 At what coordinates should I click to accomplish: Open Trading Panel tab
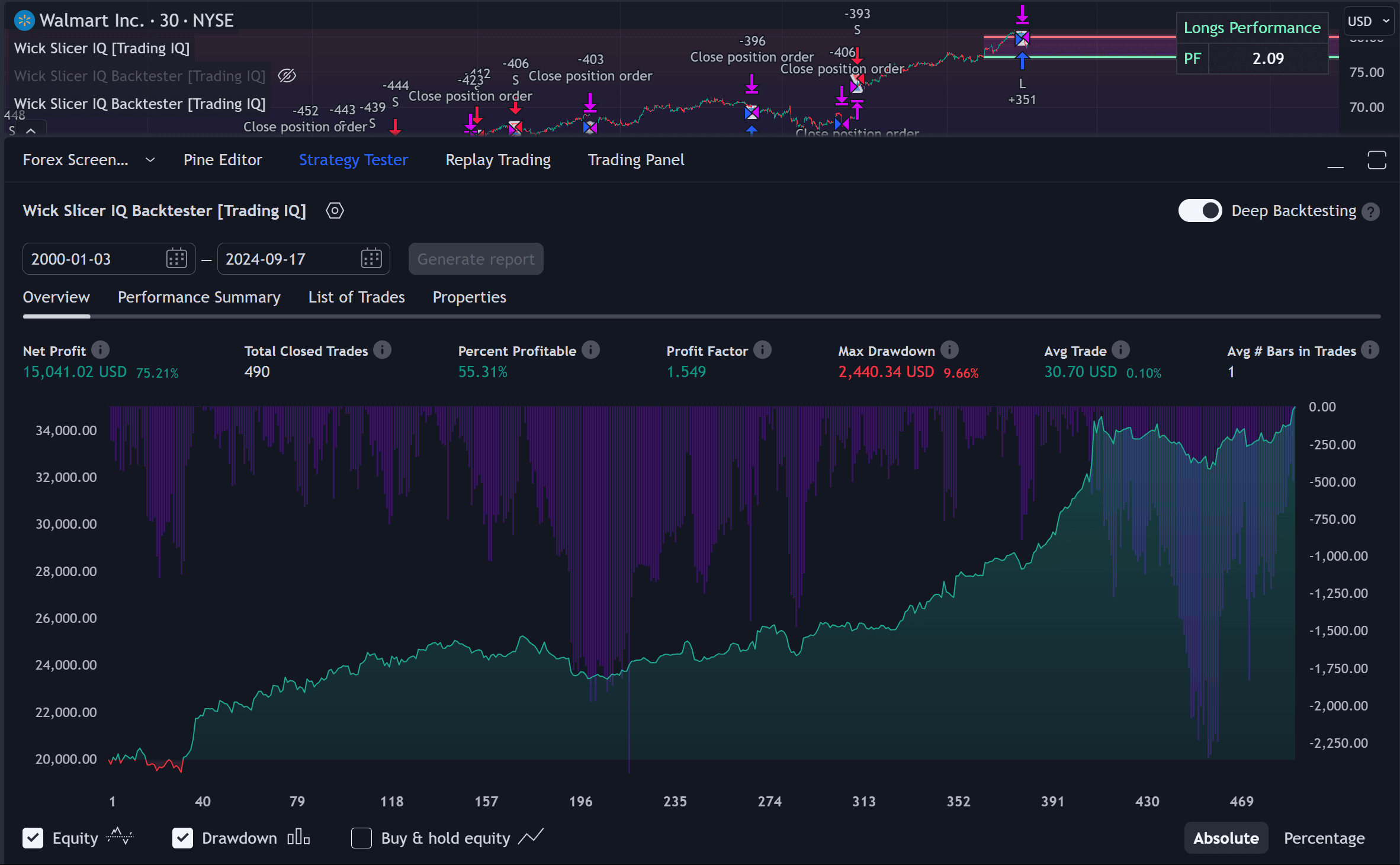point(636,160)
